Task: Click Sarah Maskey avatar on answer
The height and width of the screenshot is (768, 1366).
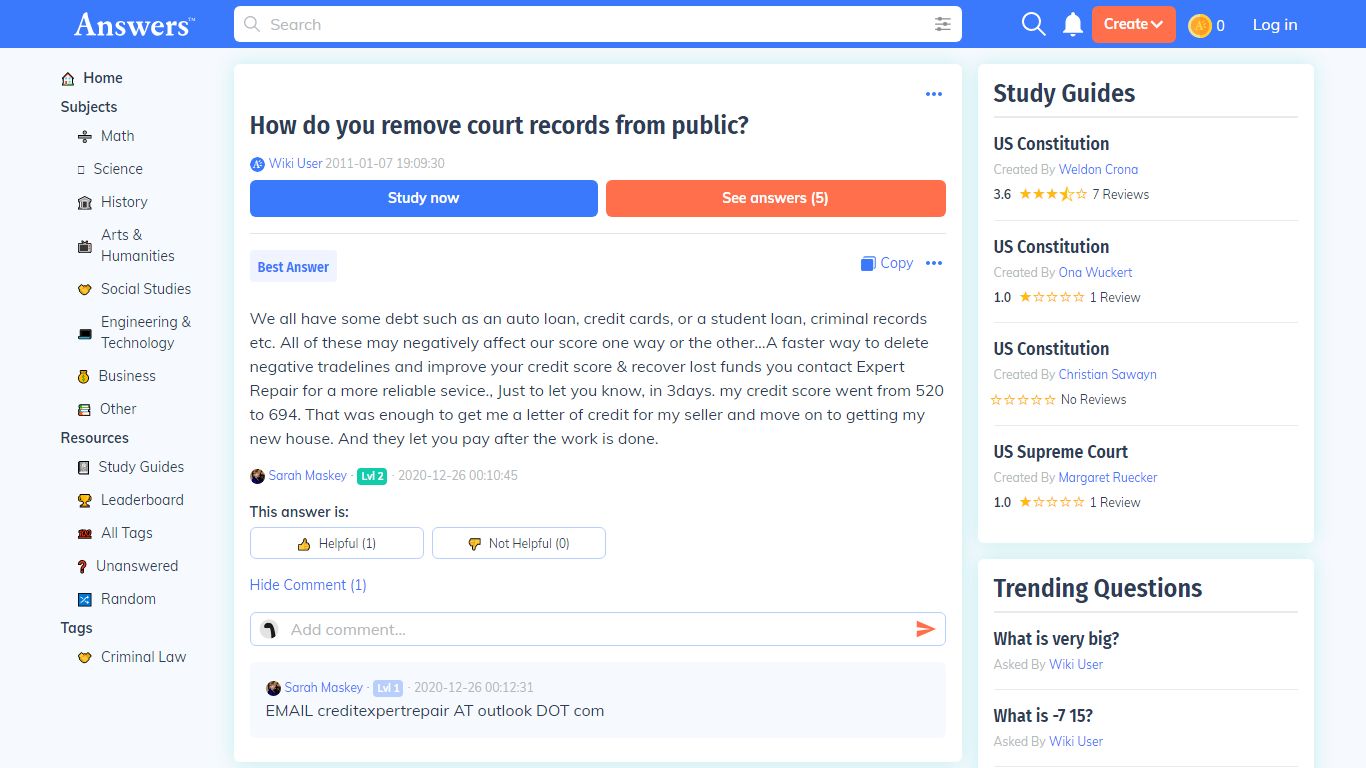Action: tap(257, 476)
